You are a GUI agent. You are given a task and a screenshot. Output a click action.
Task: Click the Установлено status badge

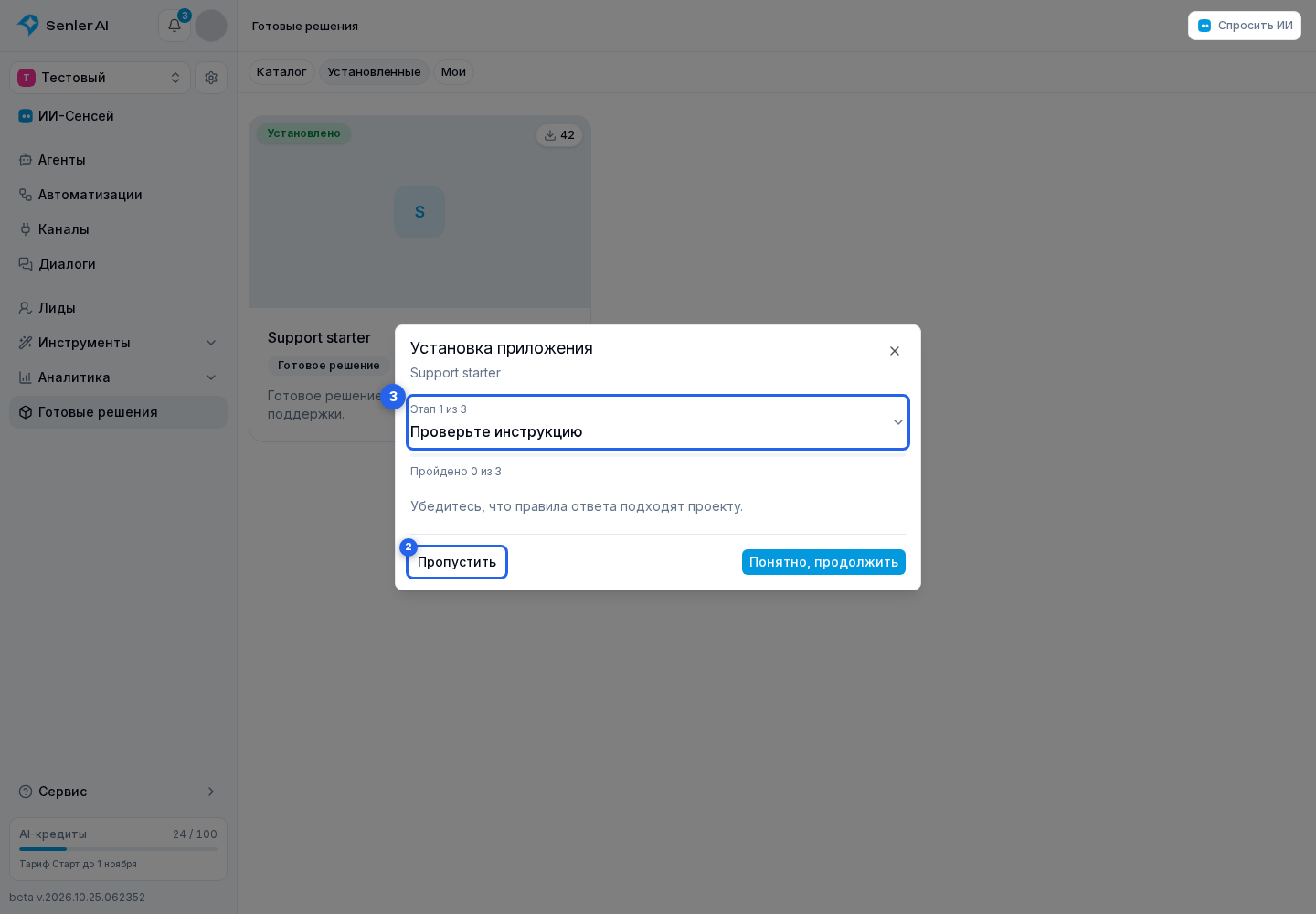pos(303,133)
